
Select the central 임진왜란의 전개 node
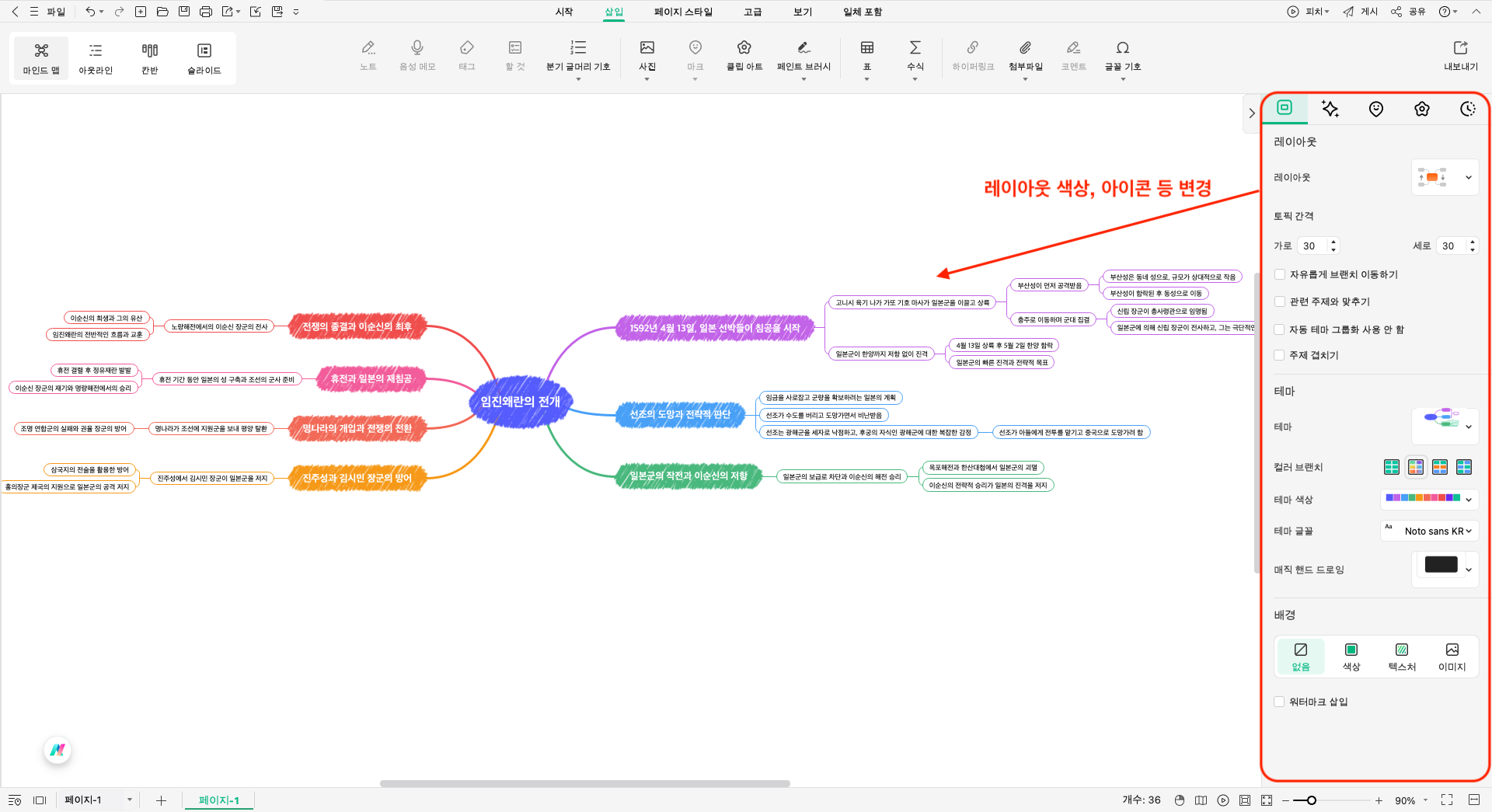(x=520, y=402)
